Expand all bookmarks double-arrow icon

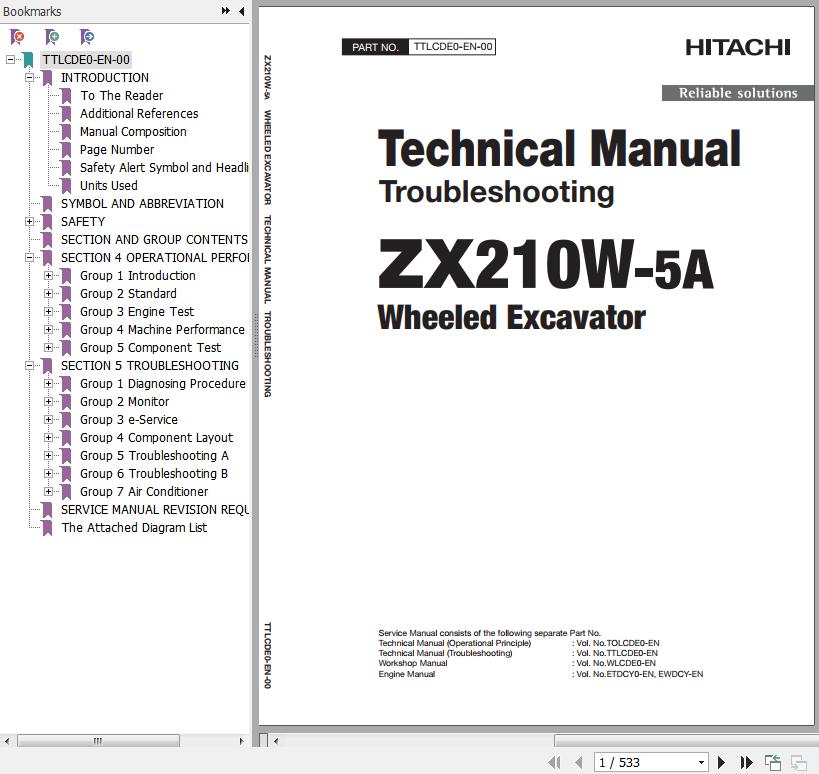(226, 11)
